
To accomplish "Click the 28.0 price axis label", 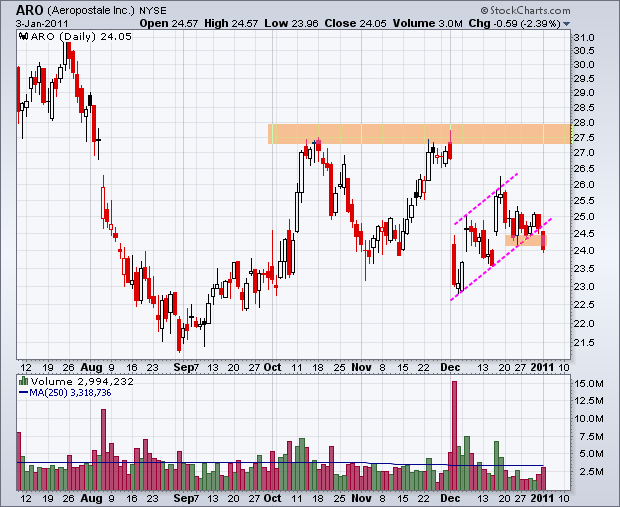I will pyautogui.click(x=584, y=123).
